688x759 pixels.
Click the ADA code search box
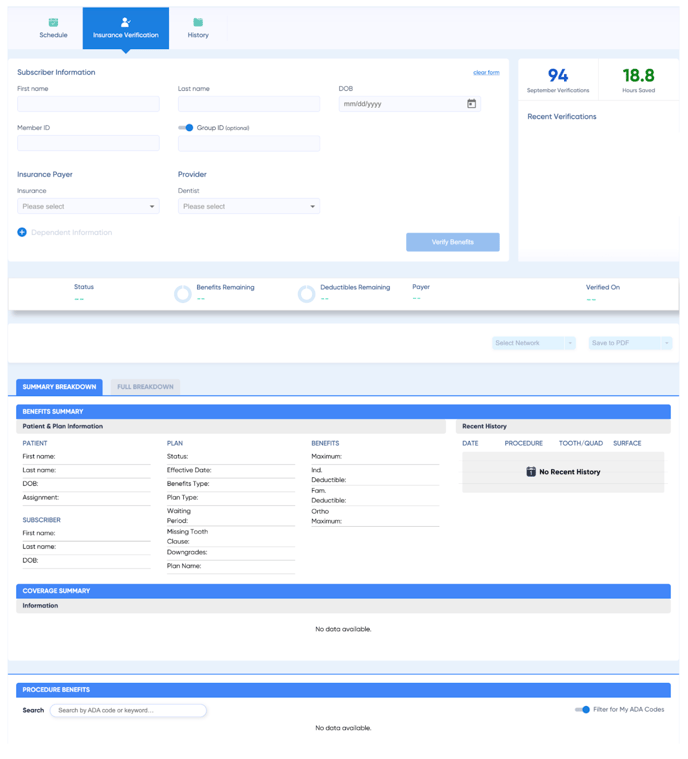128,710
